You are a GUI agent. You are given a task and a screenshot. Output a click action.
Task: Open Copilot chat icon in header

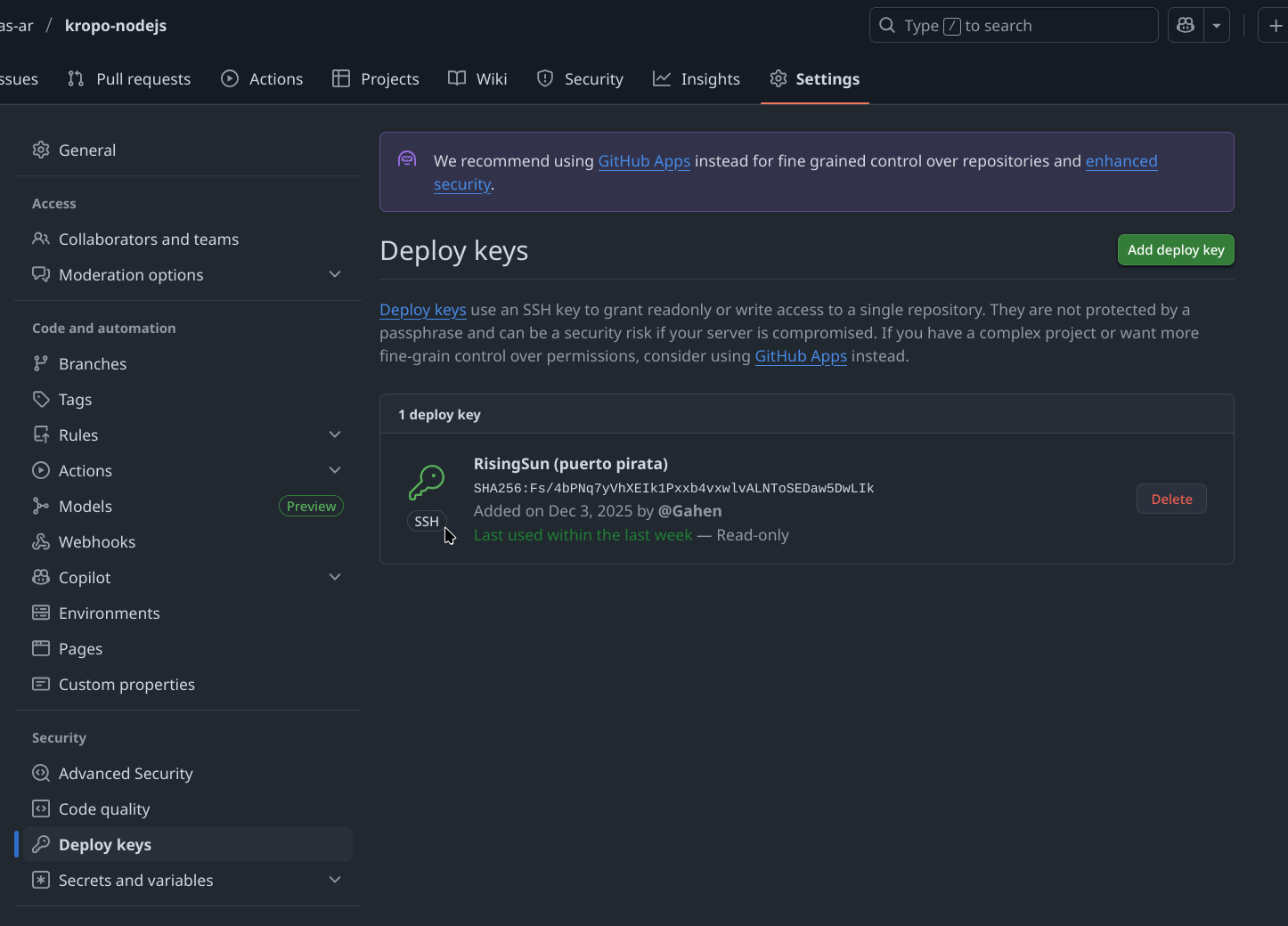coord(1186,25)
